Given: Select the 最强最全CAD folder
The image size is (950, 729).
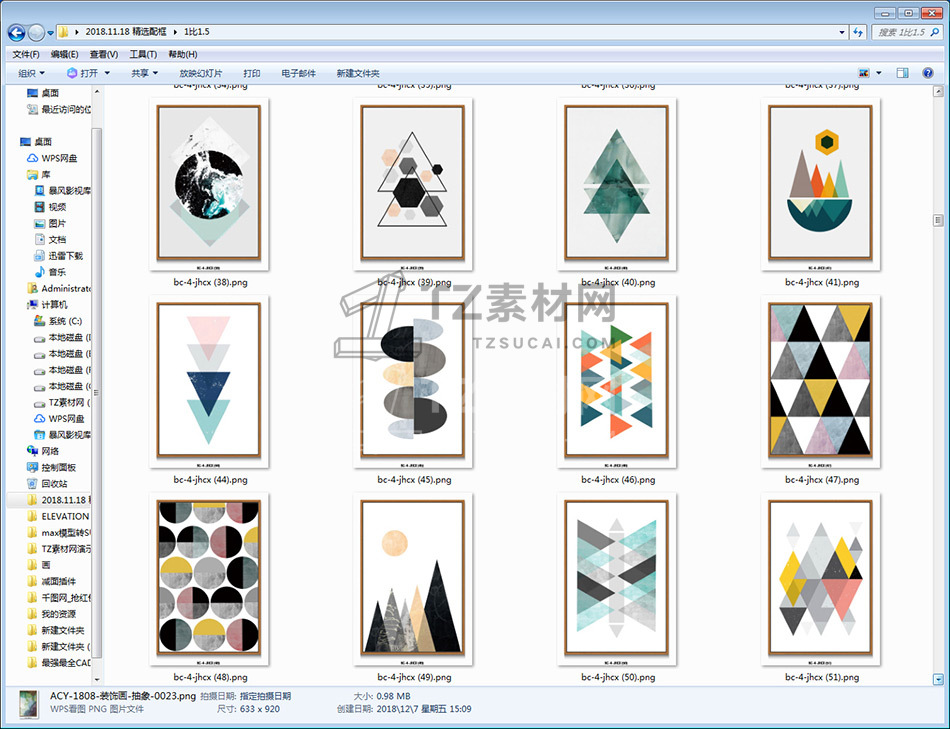Looking at the screenshot, I should pyautogui.click(x=59, y=663).
